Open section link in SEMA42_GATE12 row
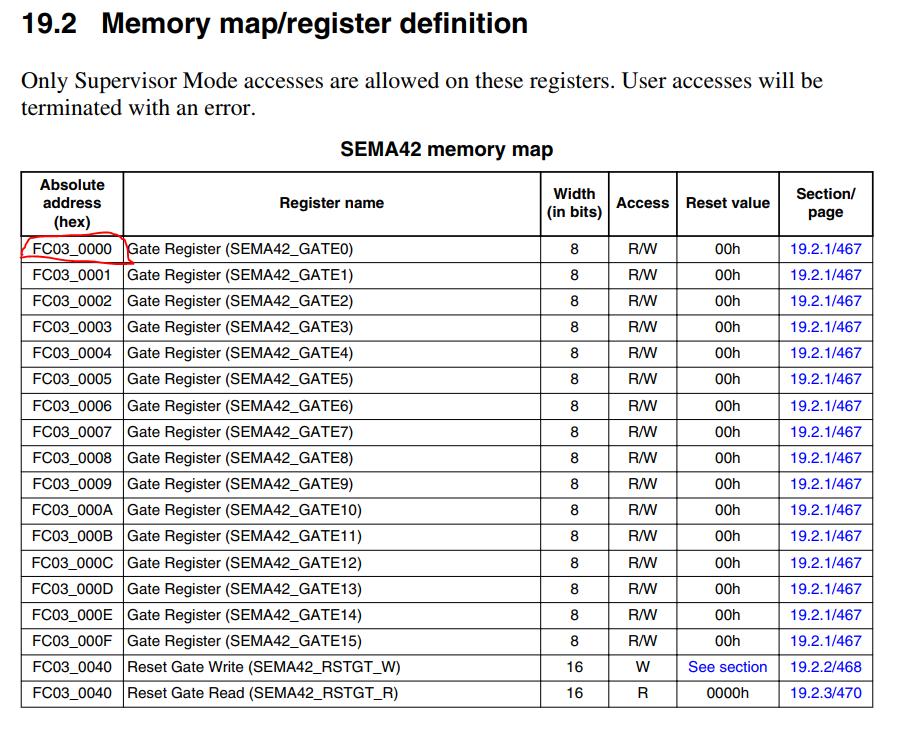The width and height of the screenshot is (916, 735). 825,563
